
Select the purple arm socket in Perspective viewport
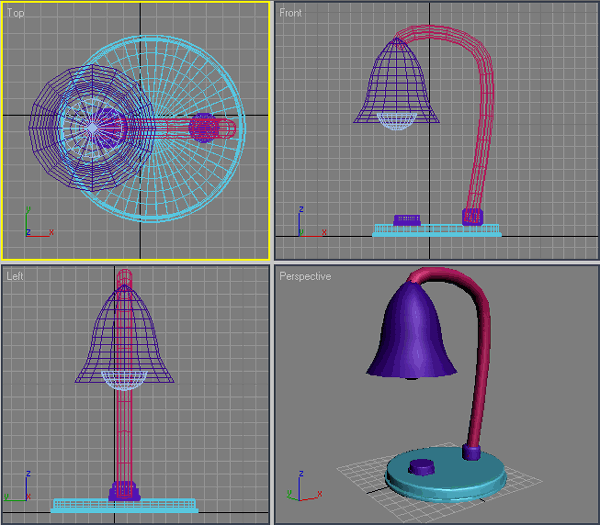[471, 452]
